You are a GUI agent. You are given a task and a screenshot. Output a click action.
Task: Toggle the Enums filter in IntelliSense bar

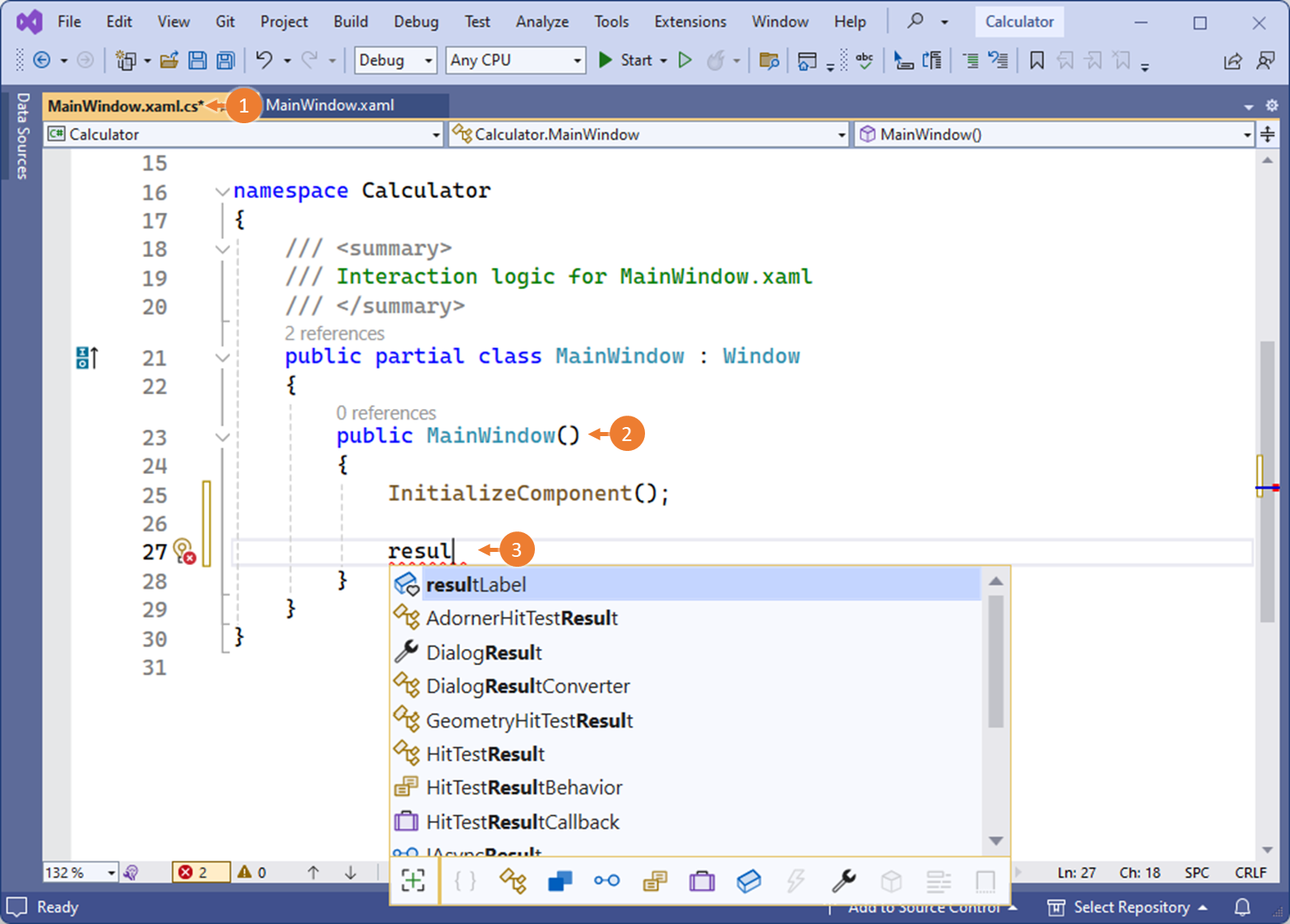[655, 880]
